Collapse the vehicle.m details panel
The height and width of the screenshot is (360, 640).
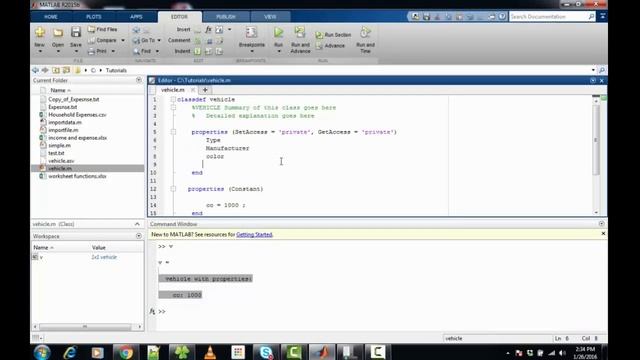(137, 224)
